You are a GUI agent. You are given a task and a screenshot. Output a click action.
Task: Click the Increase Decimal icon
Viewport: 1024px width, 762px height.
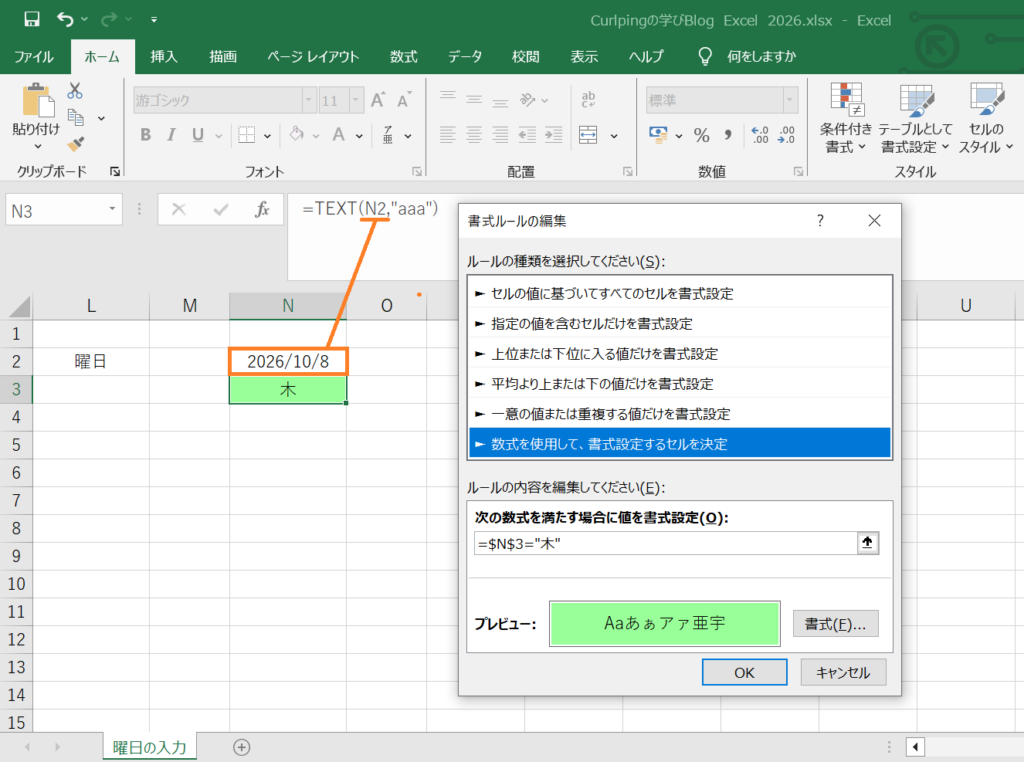coord(760,135)
